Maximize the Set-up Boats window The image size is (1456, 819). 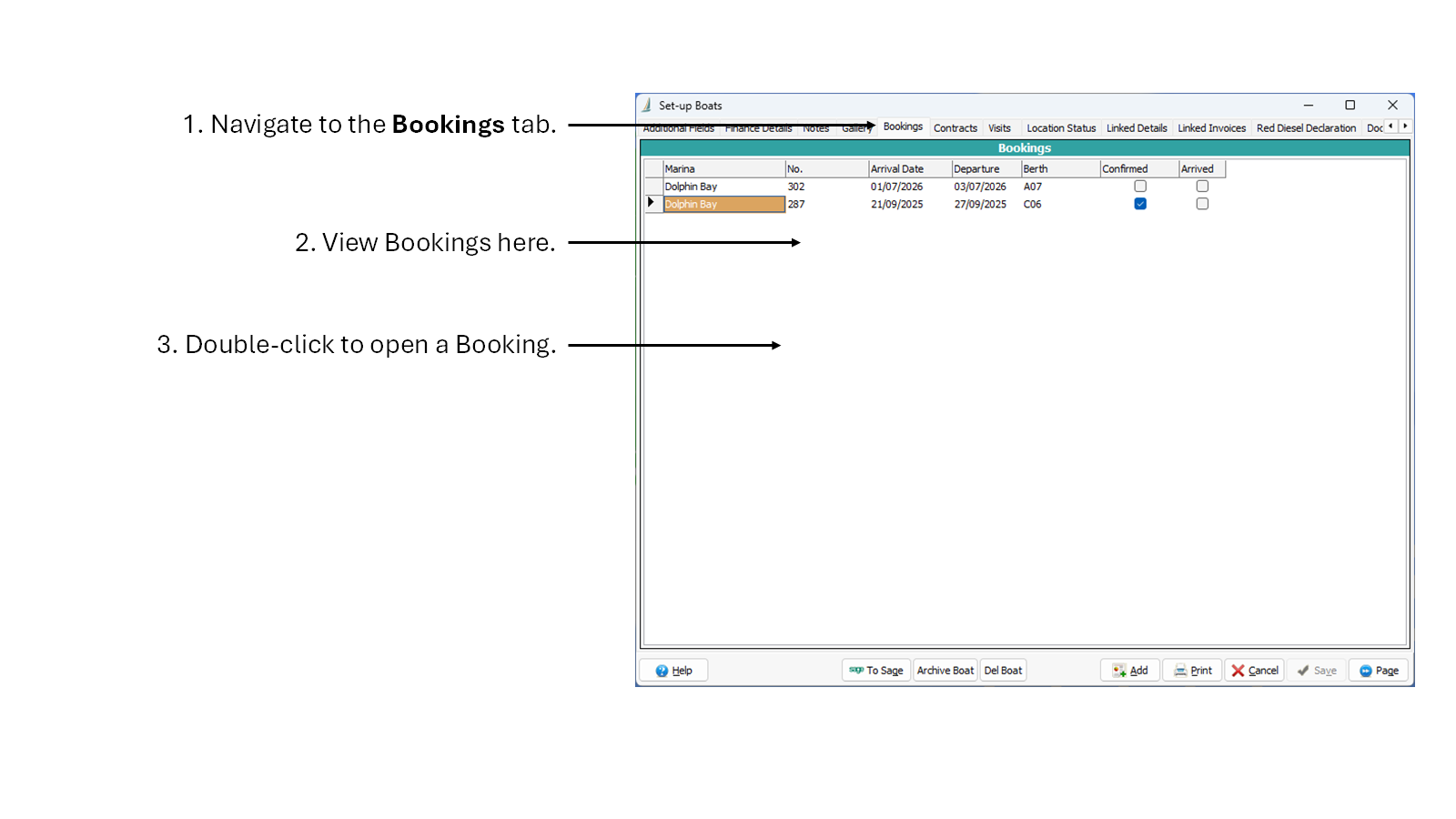(1350, 106)
